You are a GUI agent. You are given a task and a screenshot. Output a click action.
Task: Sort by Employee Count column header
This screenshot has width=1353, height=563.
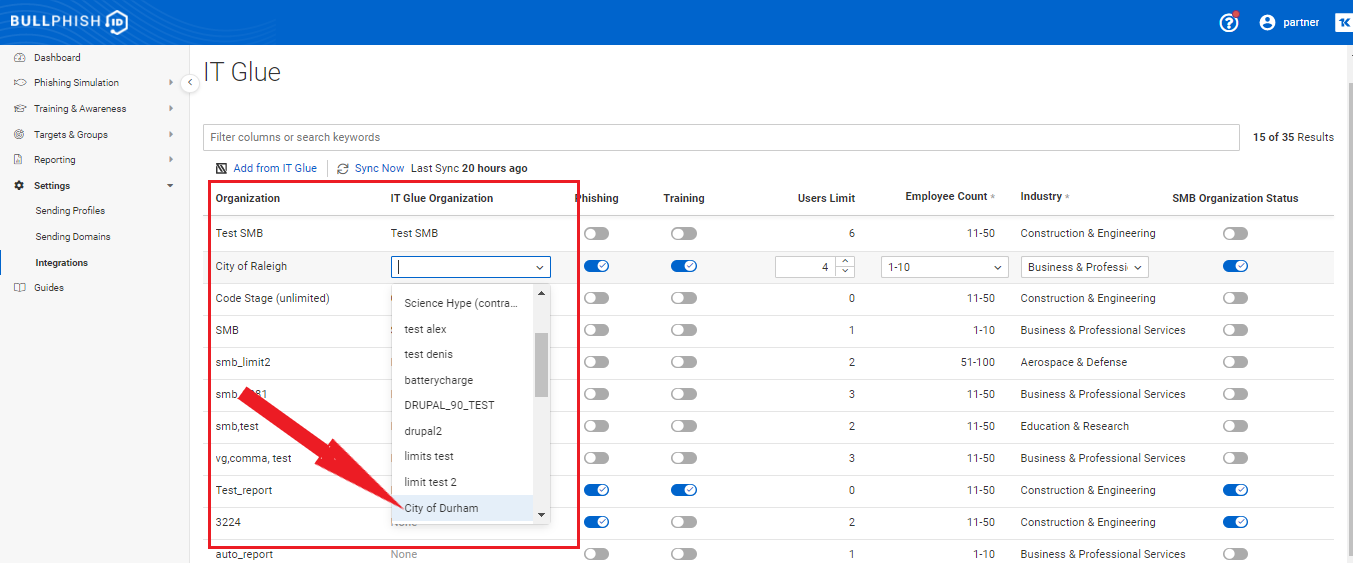click(x=946, y=197)
